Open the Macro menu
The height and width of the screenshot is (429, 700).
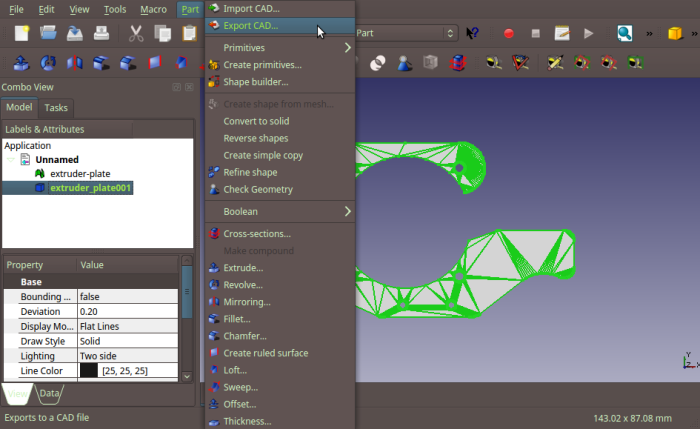pos(153,9)
